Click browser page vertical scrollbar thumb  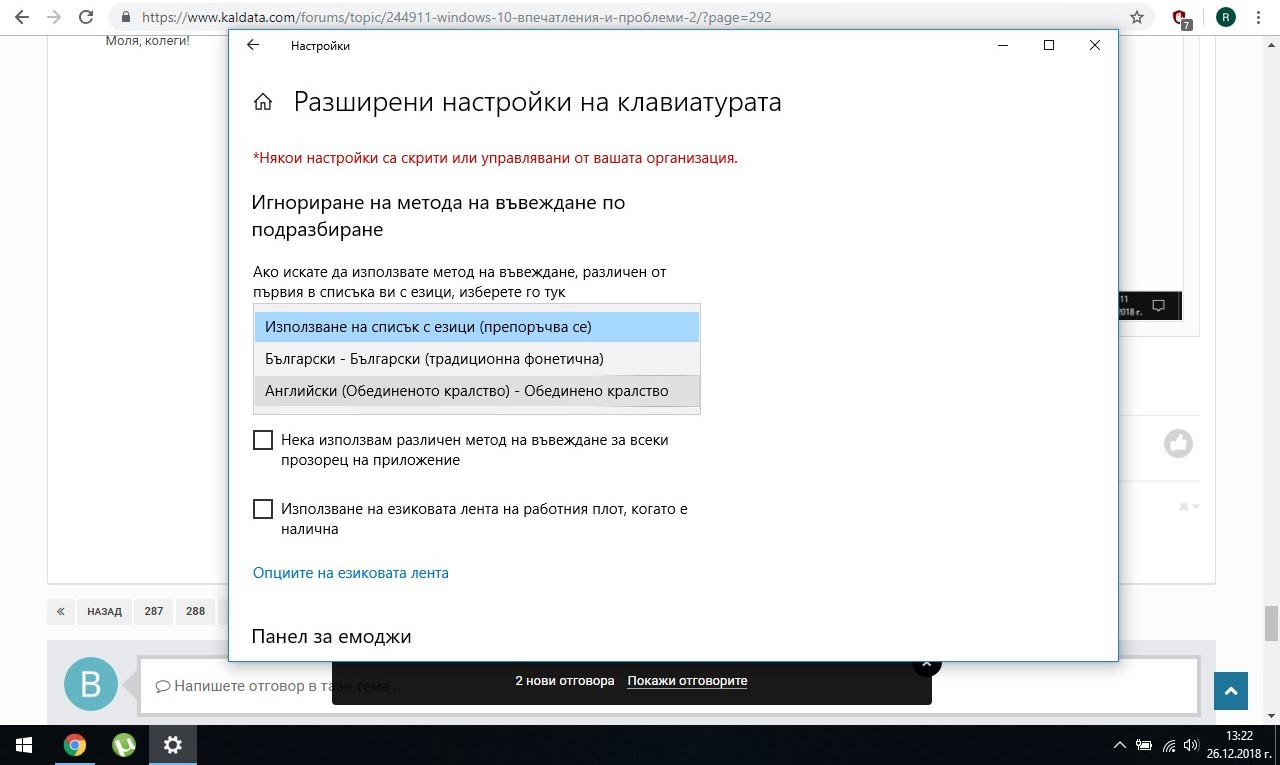click(x=1272, y=623)
